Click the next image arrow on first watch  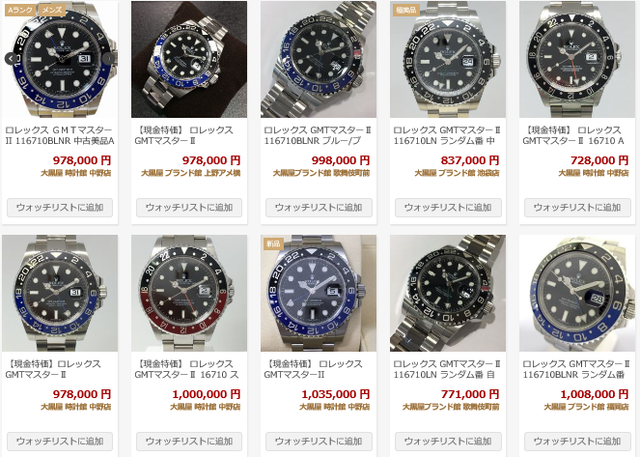[109, 59]
